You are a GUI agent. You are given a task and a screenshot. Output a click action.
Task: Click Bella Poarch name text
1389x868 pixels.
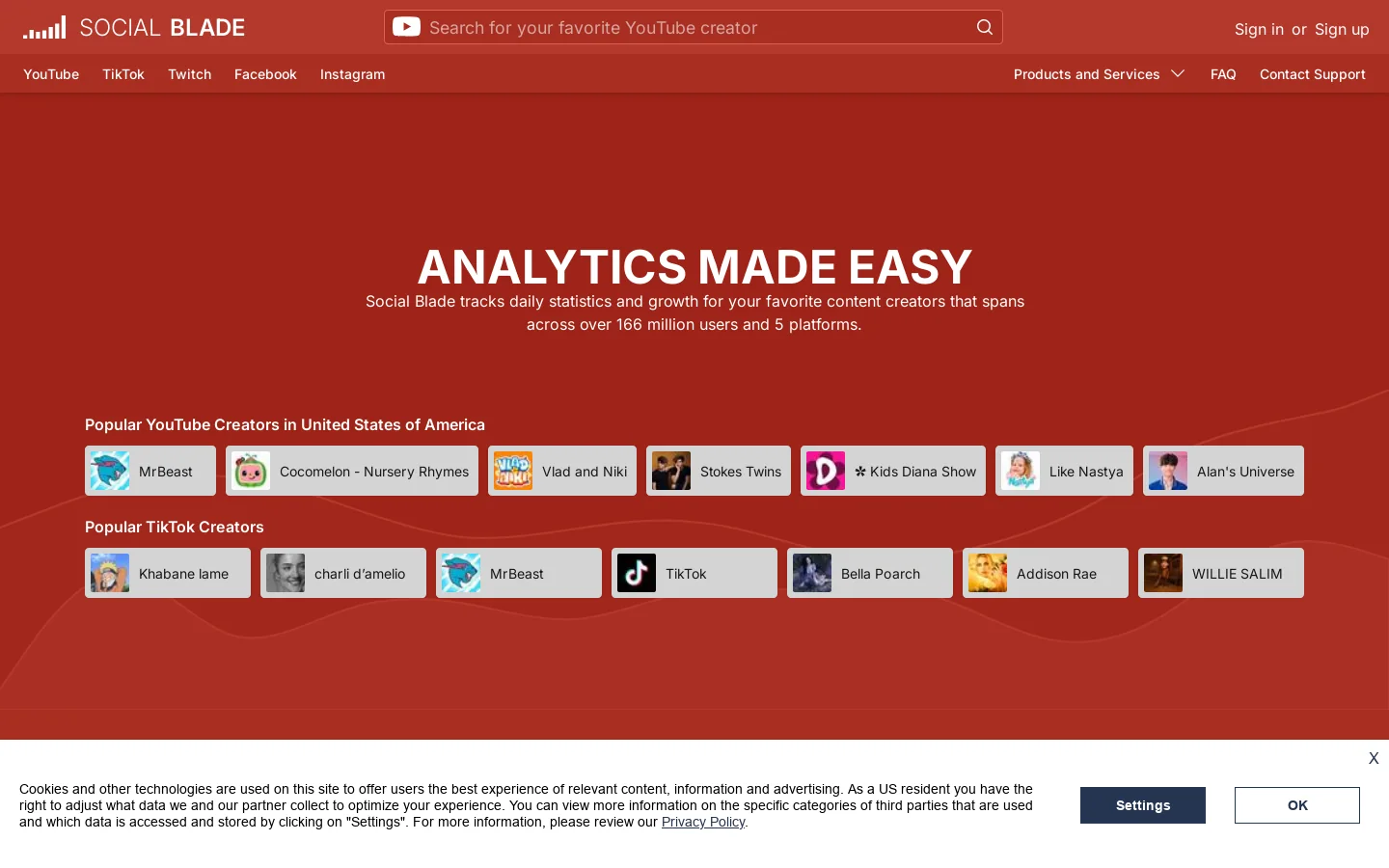point(881,574)
